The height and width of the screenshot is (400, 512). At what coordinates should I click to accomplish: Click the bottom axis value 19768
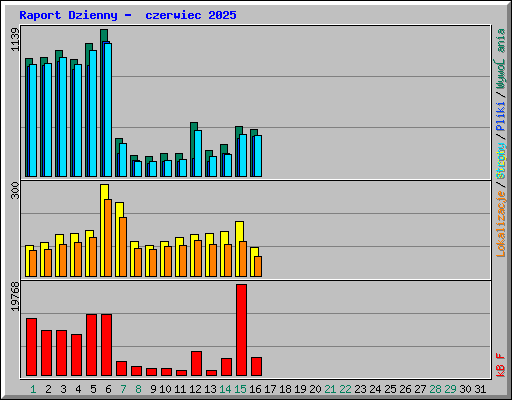point(15,297)
